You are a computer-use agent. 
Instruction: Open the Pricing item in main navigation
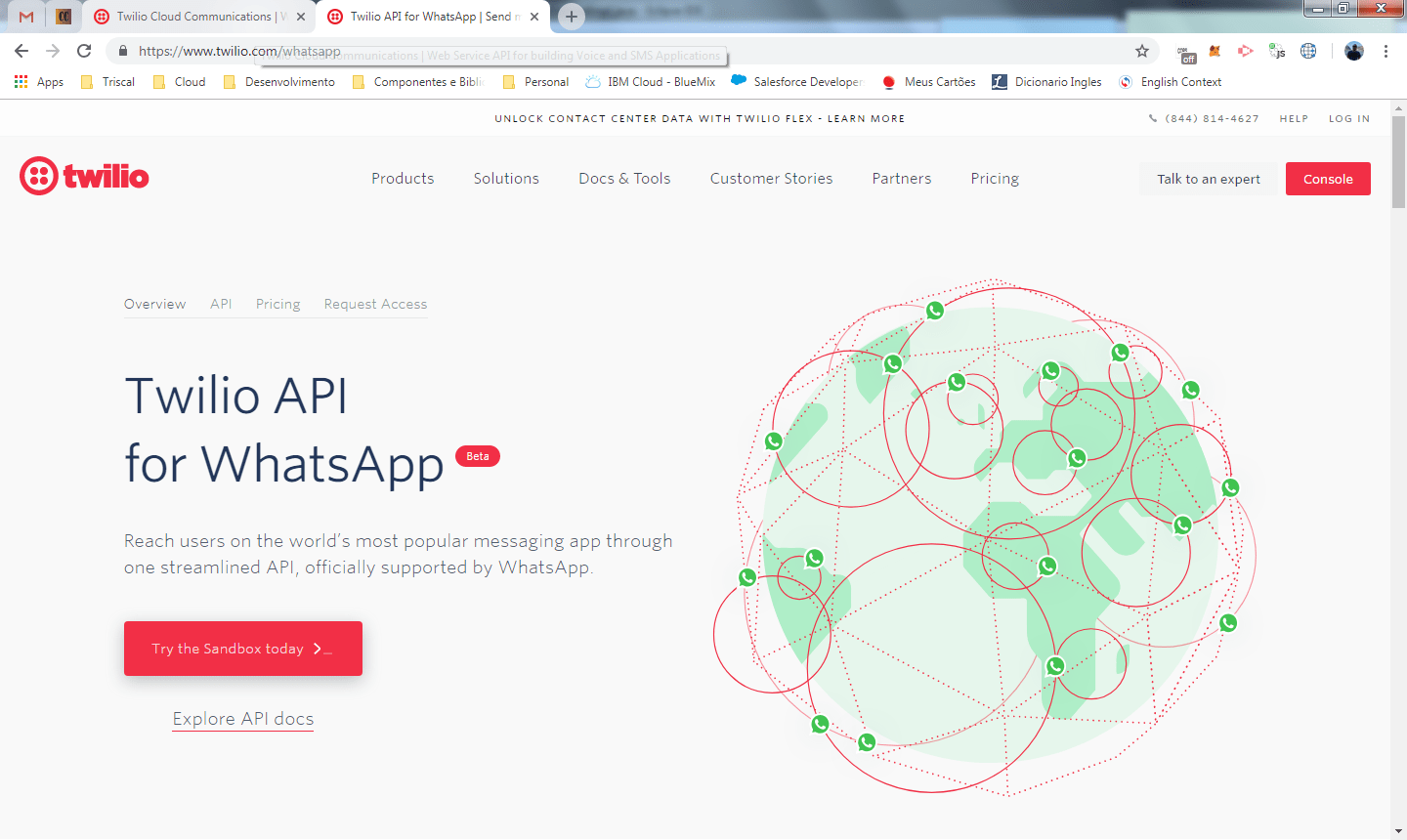point(995,179)
